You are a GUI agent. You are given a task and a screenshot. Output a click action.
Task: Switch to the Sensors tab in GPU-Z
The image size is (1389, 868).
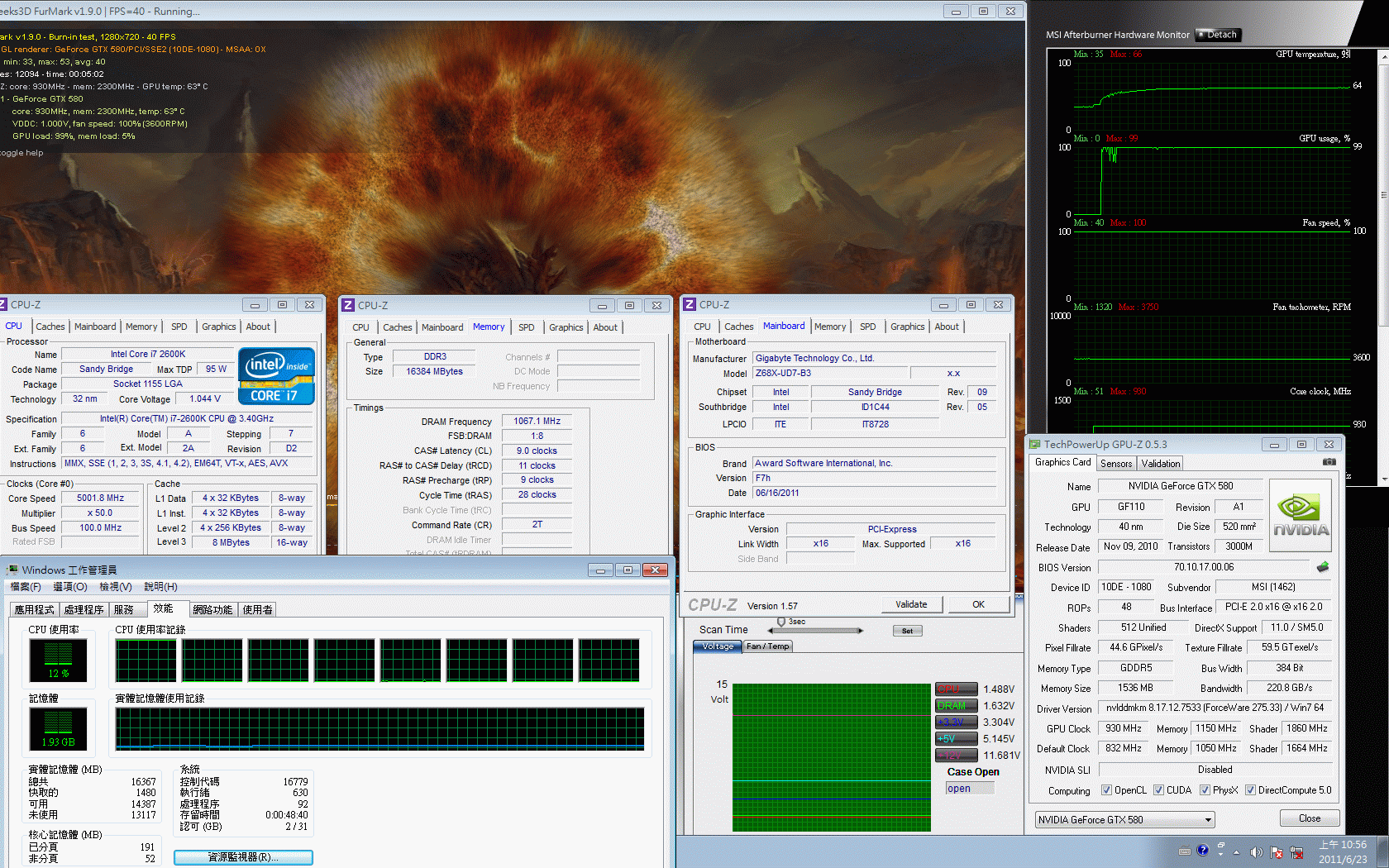[1116, 464]
